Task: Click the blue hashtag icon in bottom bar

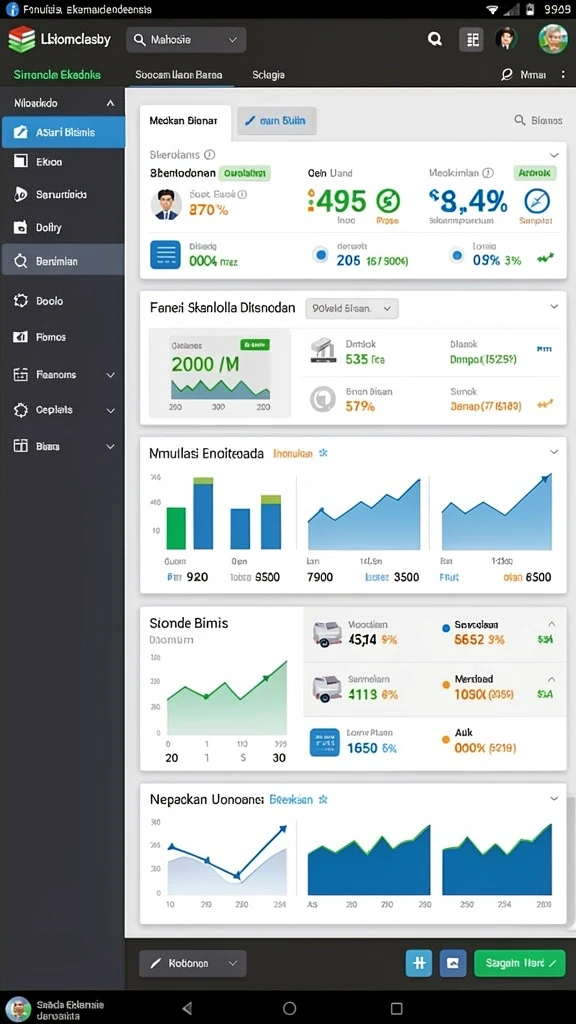Action: coord(419,963)
